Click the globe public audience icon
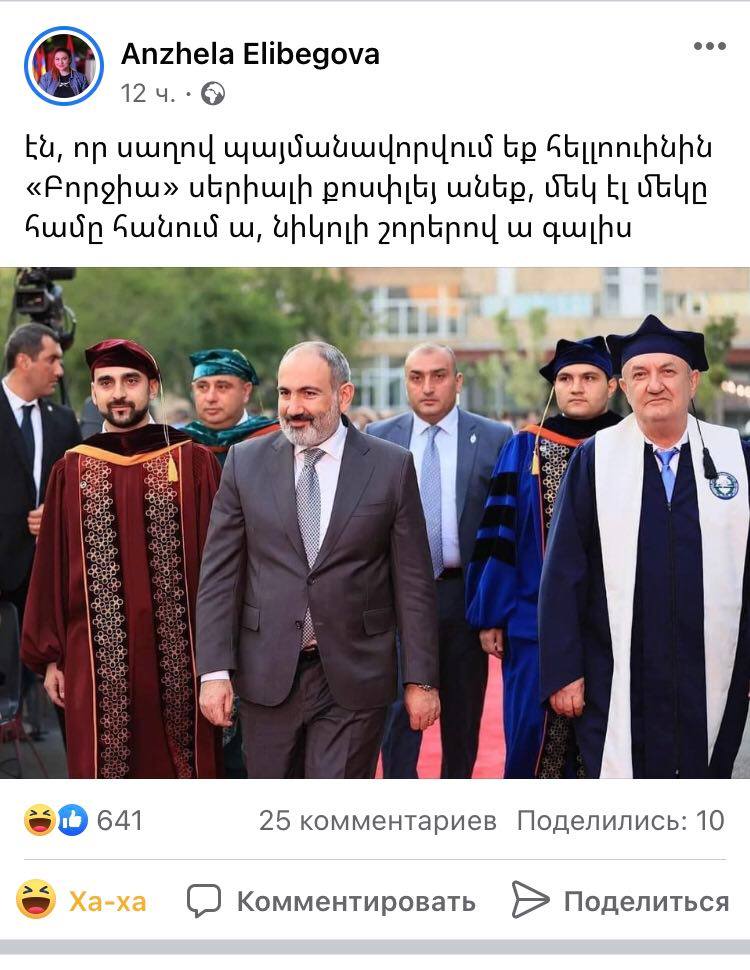This screenshot has width=750, height=970. tap(213, 94)
